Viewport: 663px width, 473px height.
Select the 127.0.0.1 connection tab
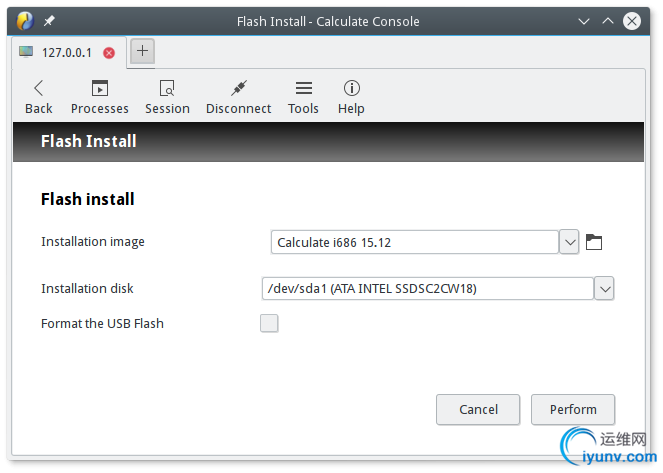[x=66, y=52]
